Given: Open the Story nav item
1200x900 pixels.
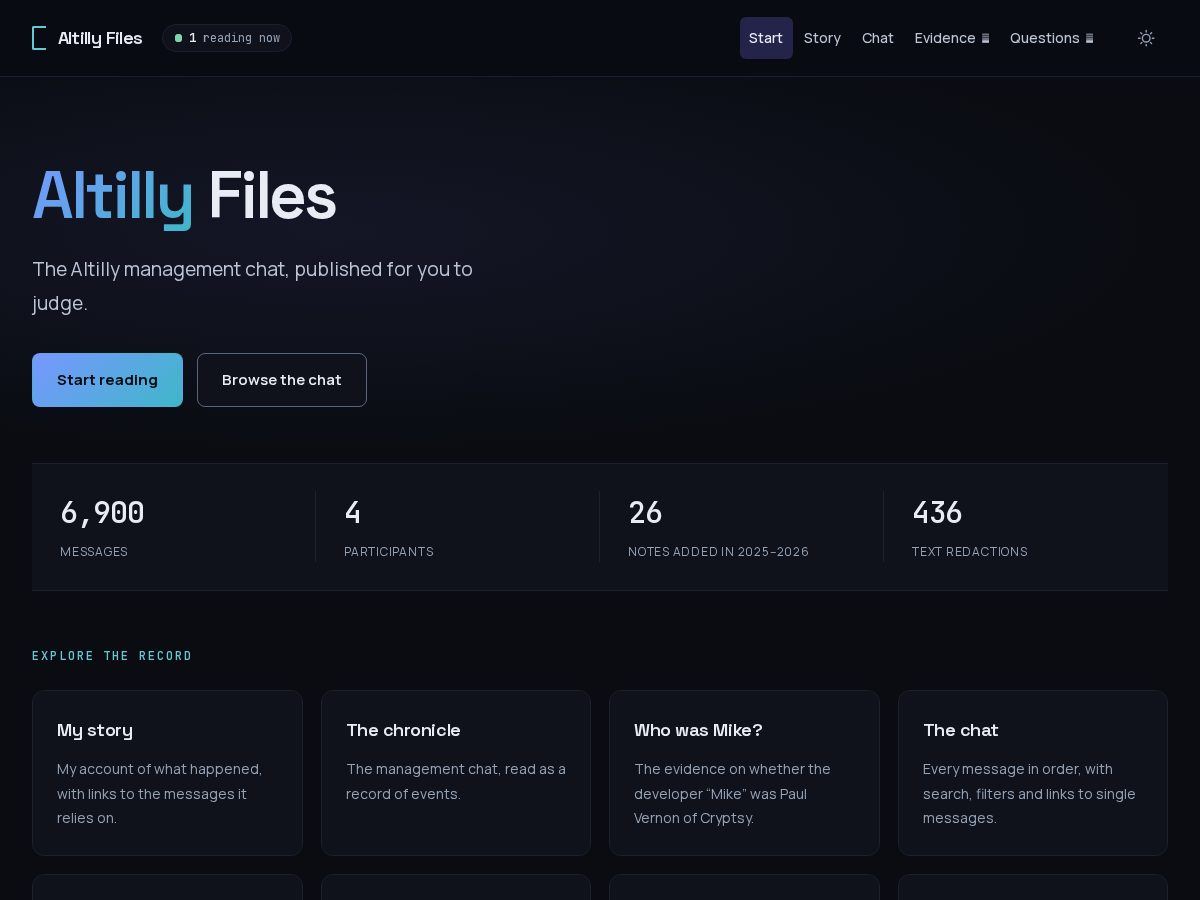Looking at the screenshot, I should click(822, 38).
